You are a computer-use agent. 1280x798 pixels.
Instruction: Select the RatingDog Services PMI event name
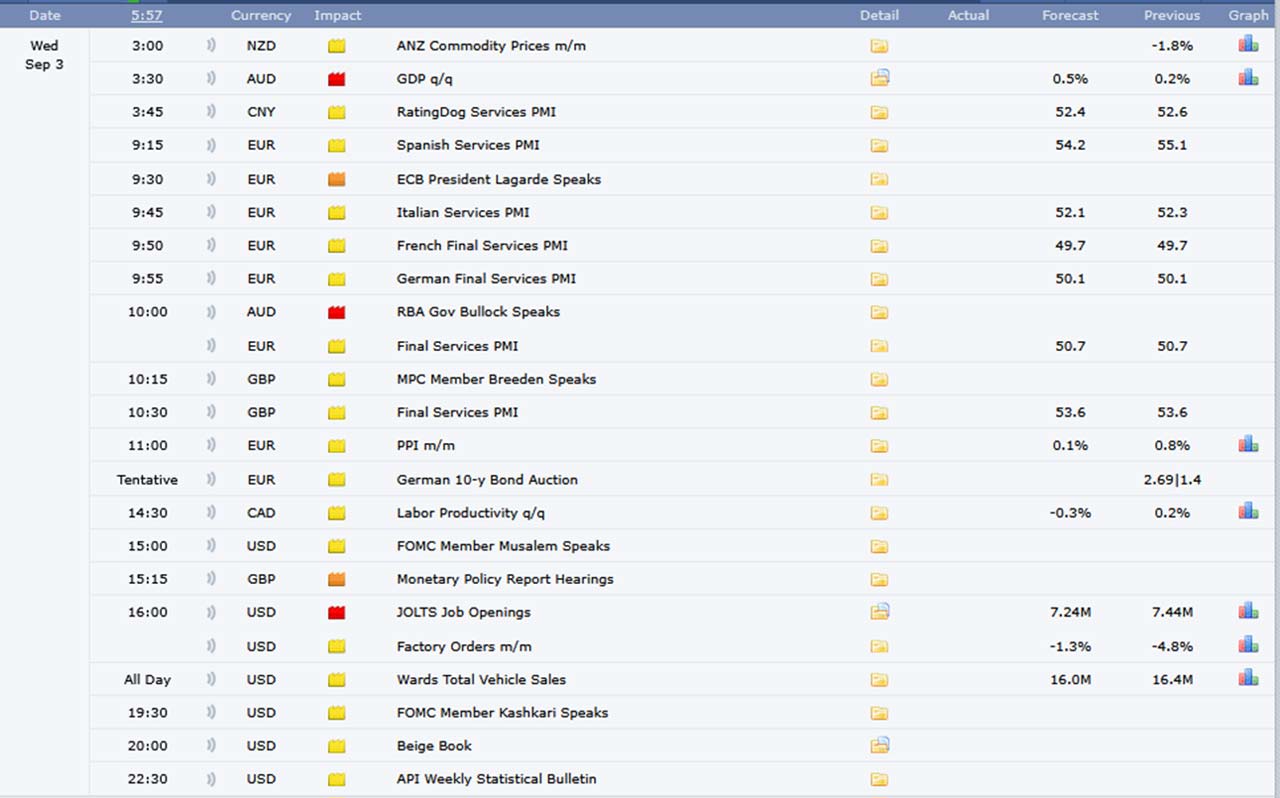click(x=476, y=112)
